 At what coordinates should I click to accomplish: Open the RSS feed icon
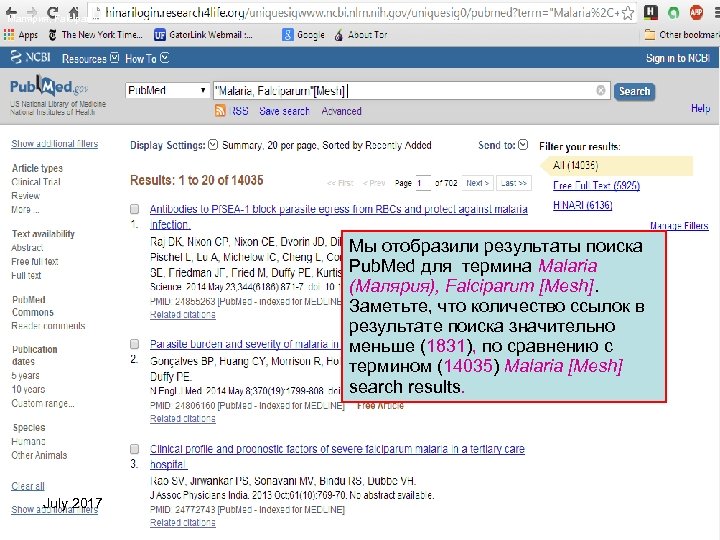tap(220, 111)
